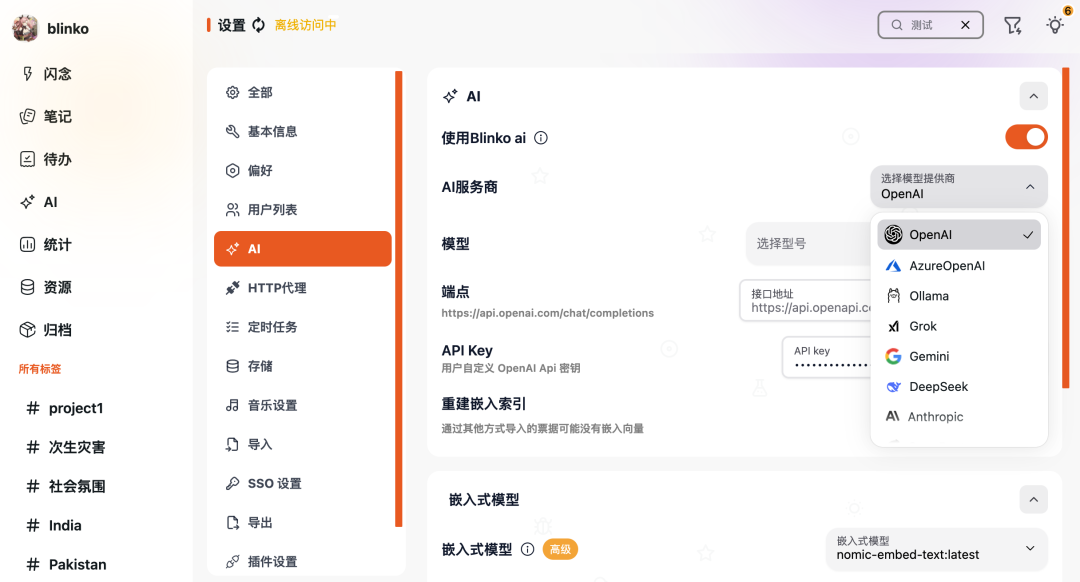Open the #project1 tag
This screenshot has width=1080, height=582.
[x=64, y=408]
